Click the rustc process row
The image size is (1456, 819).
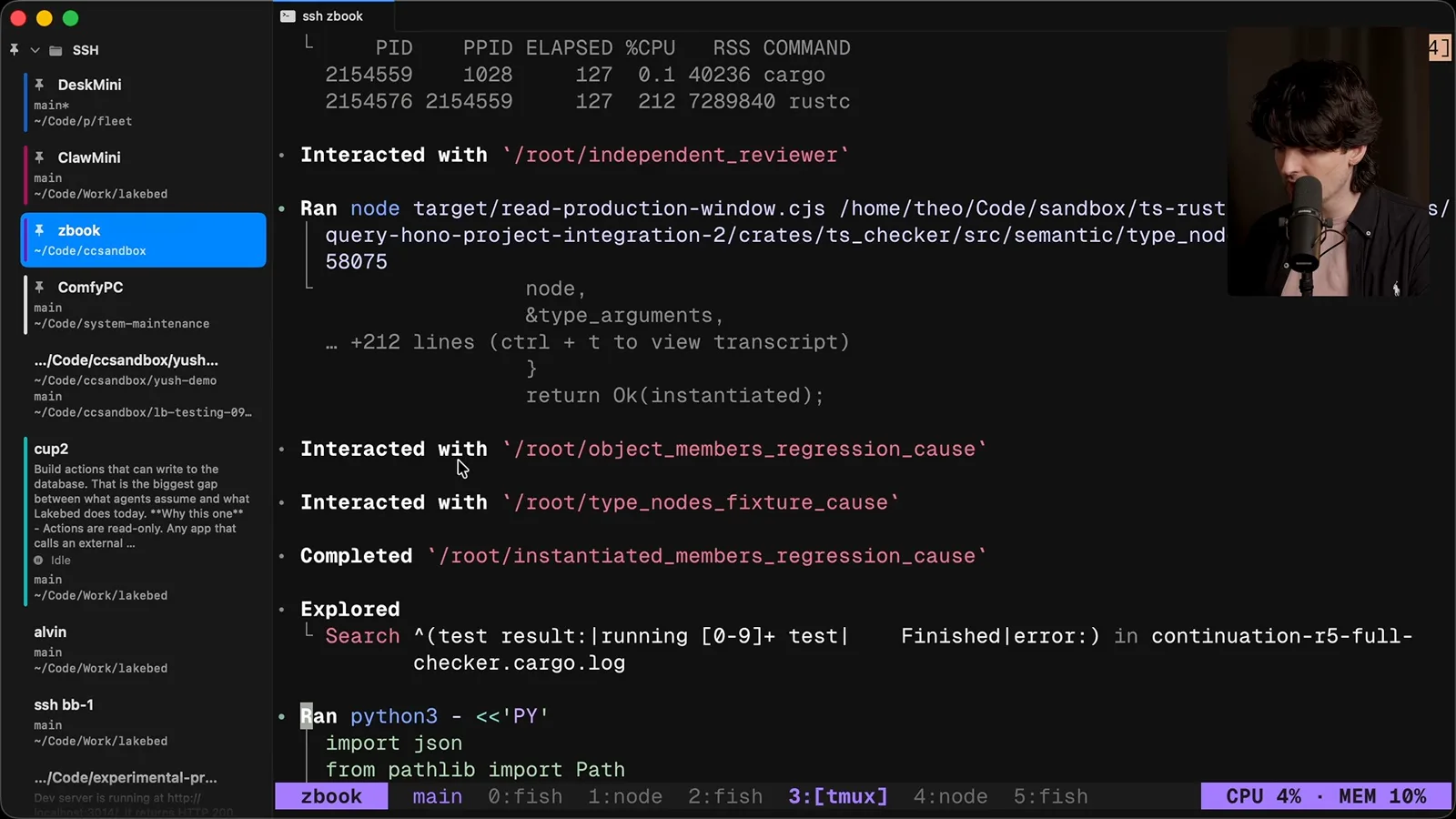pos(588,101)
